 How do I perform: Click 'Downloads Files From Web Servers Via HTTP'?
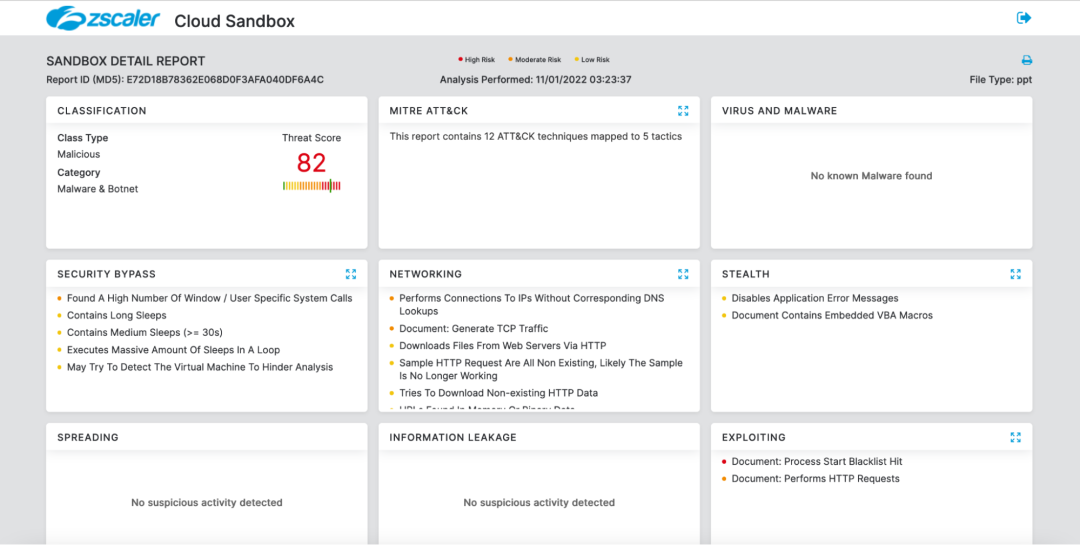point(502,346)
